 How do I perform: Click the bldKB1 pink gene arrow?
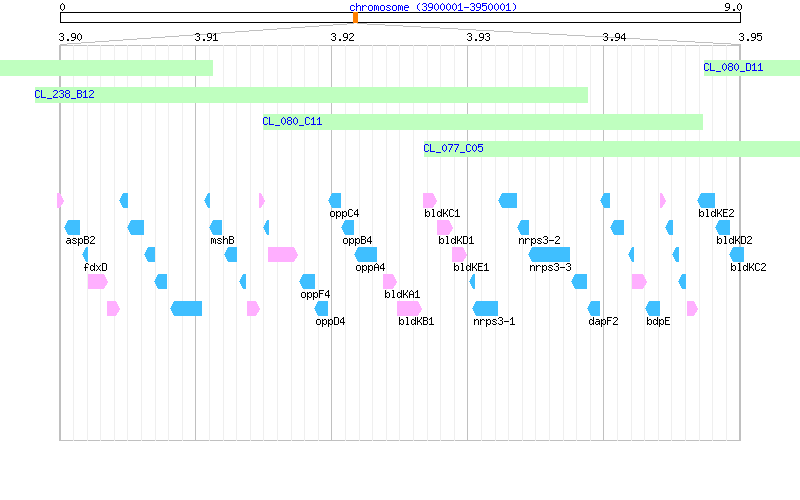(x=409, y=309)
